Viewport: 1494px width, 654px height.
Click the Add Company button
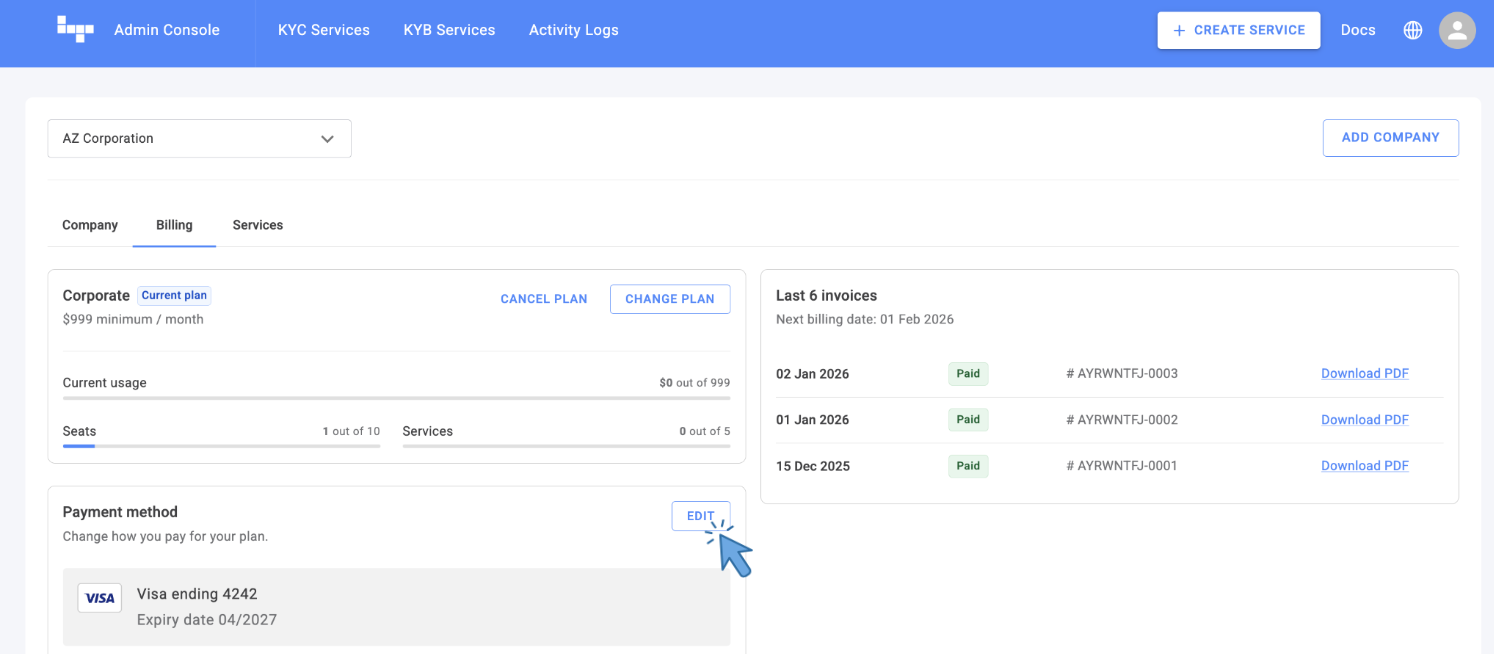tap(1390, 138)
